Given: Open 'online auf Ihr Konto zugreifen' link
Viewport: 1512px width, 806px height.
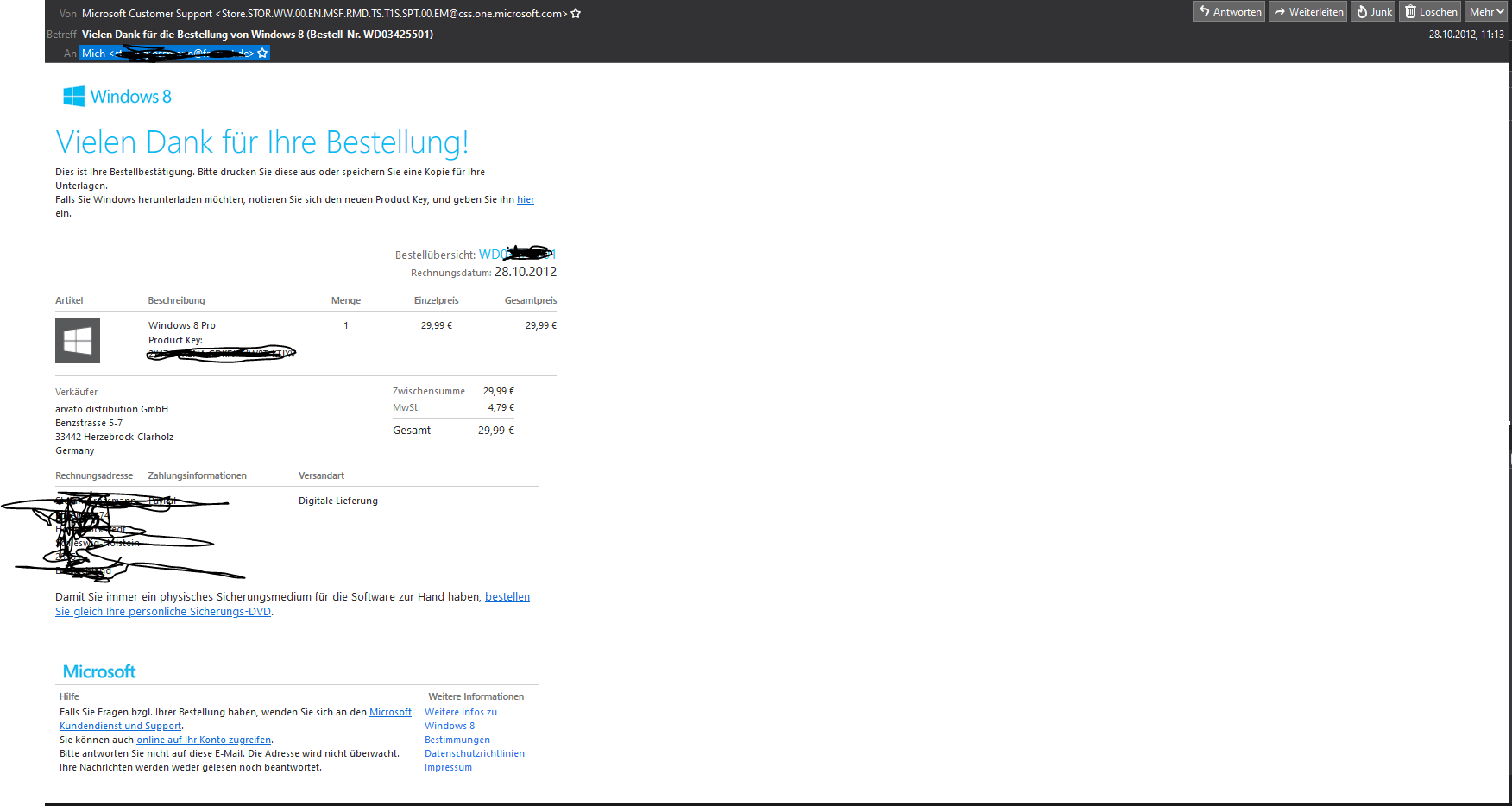Looking at the screenshot, I should click(x=204, y=740).
